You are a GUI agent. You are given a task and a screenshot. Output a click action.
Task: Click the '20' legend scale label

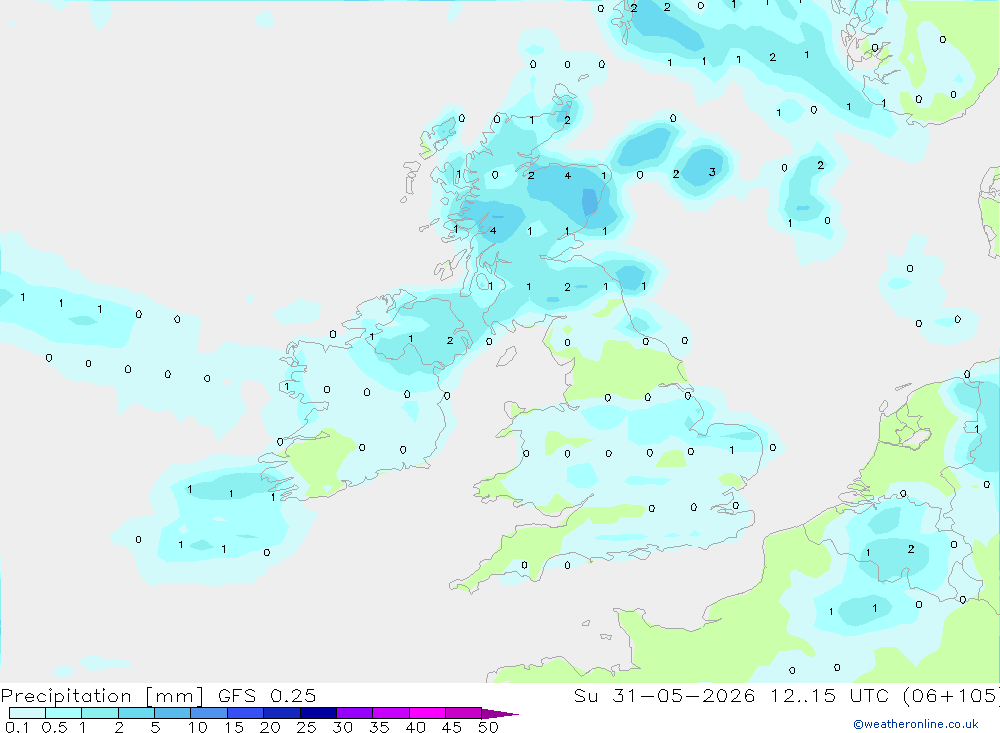(x=270, y=727)
